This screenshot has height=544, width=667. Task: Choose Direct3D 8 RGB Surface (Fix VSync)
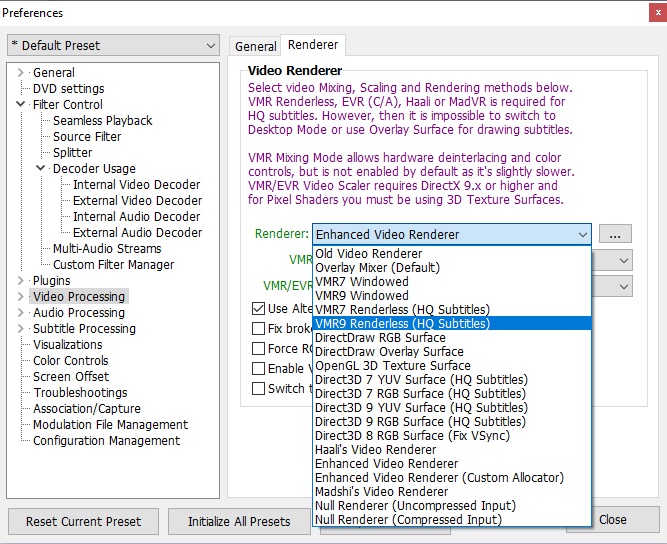pos(452,436)
